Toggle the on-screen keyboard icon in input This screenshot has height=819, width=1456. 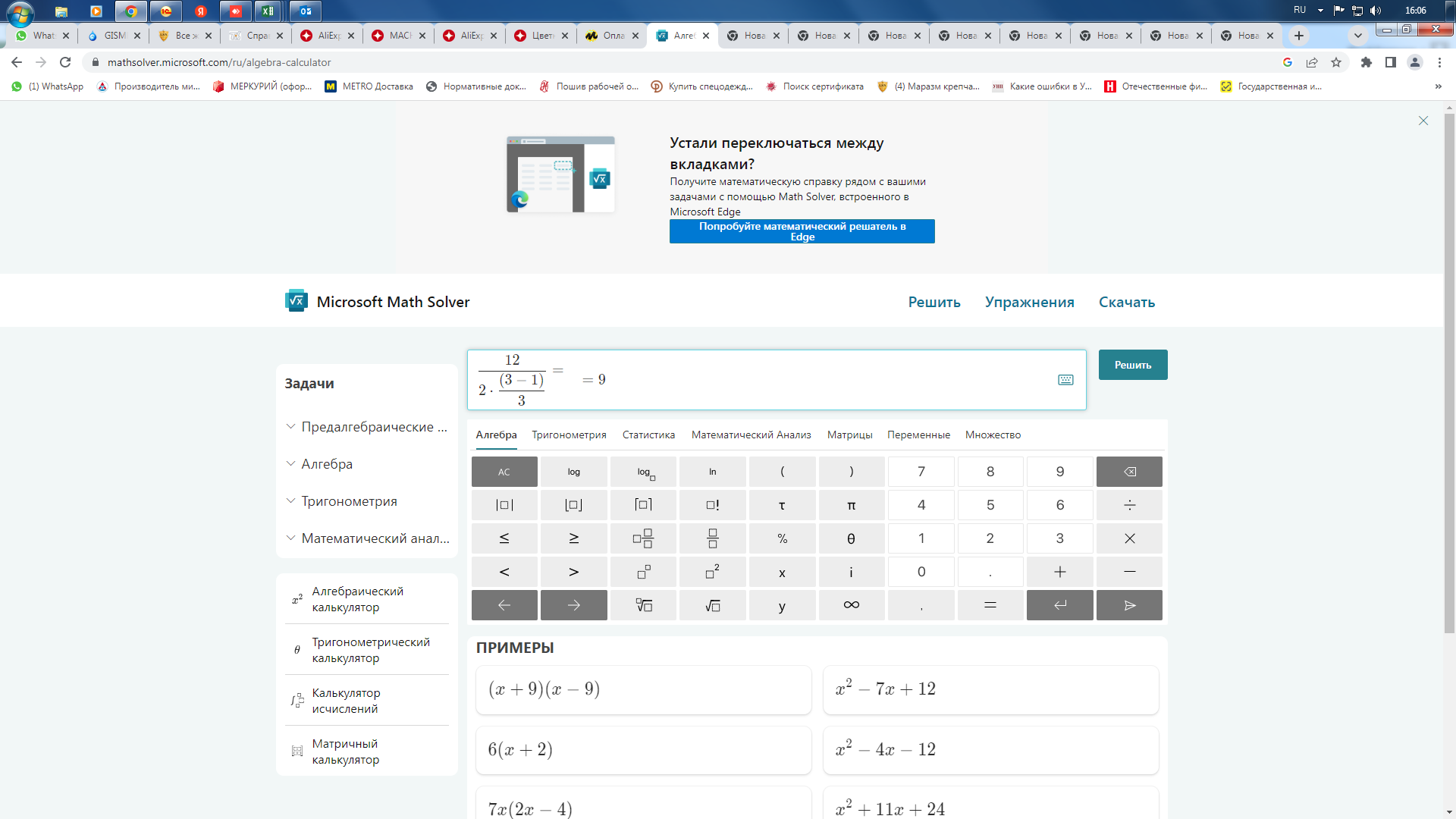point(1065,380)
